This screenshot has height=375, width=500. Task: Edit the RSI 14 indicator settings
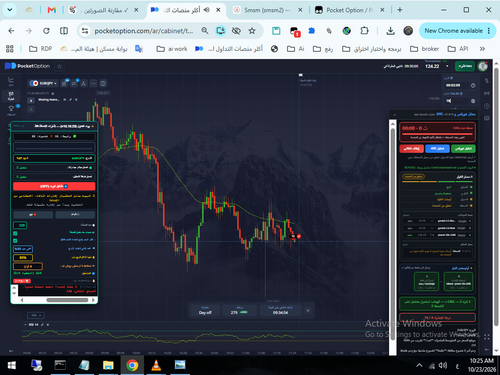point(42,325)
